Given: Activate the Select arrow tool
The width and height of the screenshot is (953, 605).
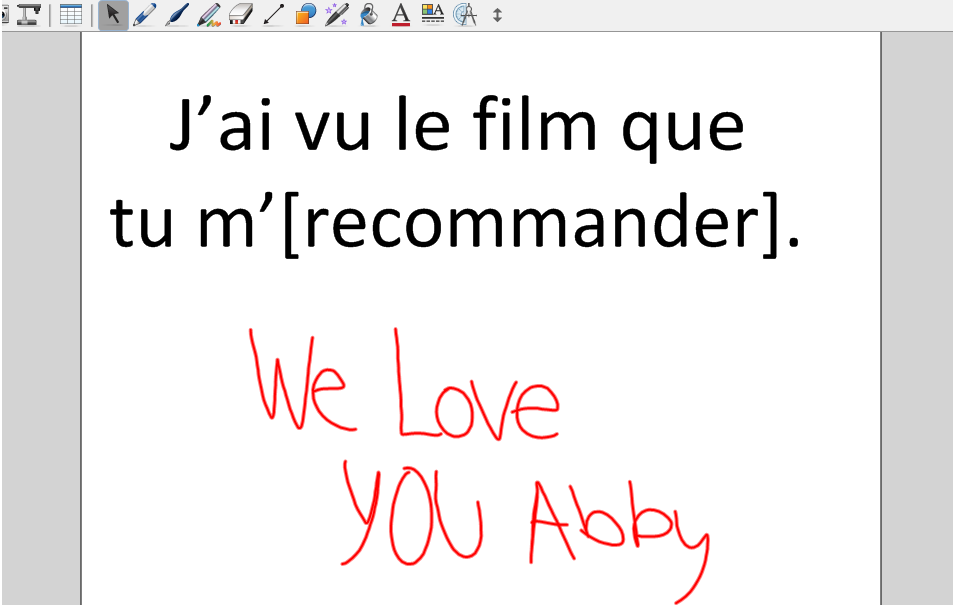Looking at the screenshot, I should click(113, 14).
